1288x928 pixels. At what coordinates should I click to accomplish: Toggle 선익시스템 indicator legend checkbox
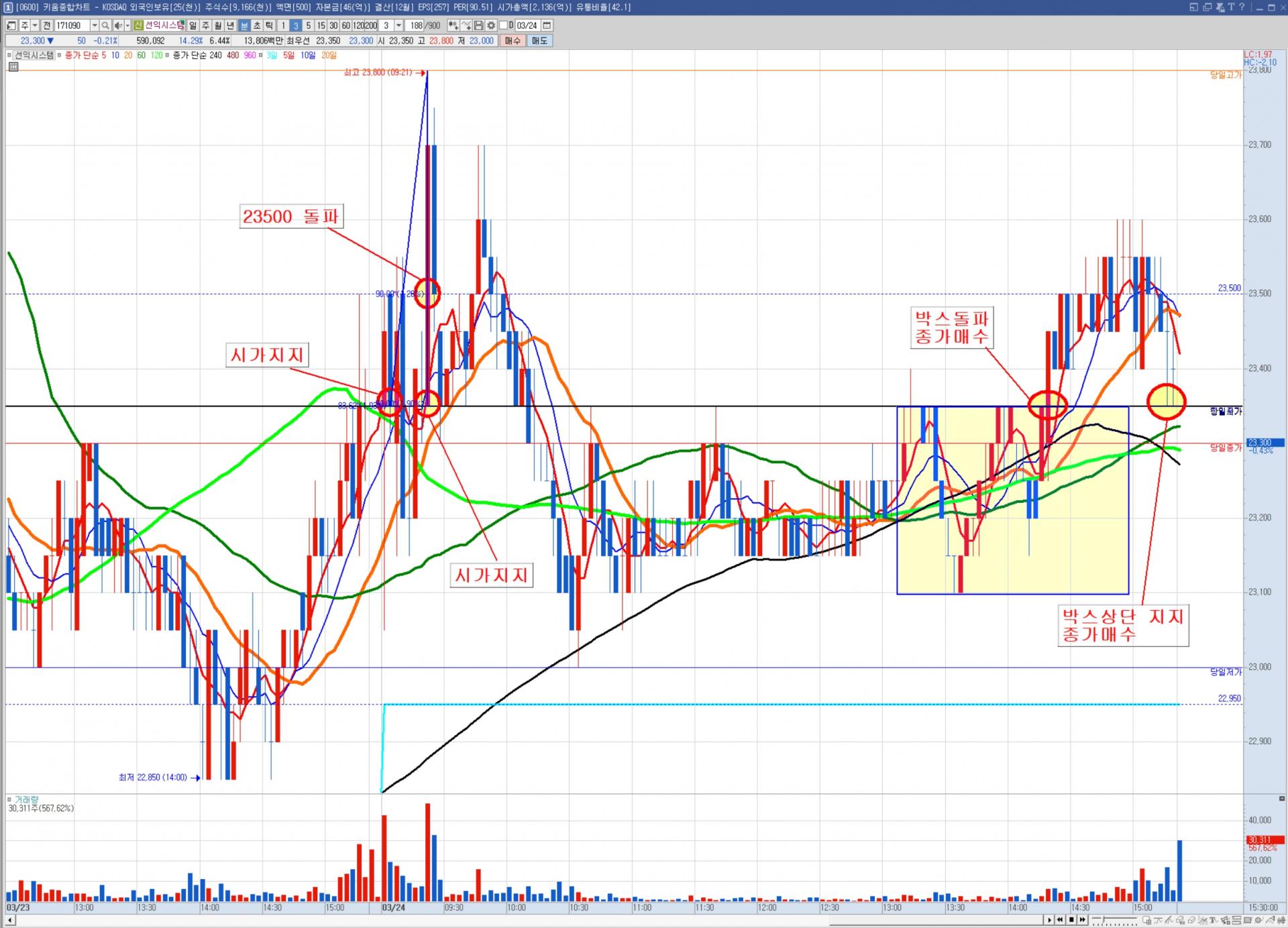[x=10, y=55]
